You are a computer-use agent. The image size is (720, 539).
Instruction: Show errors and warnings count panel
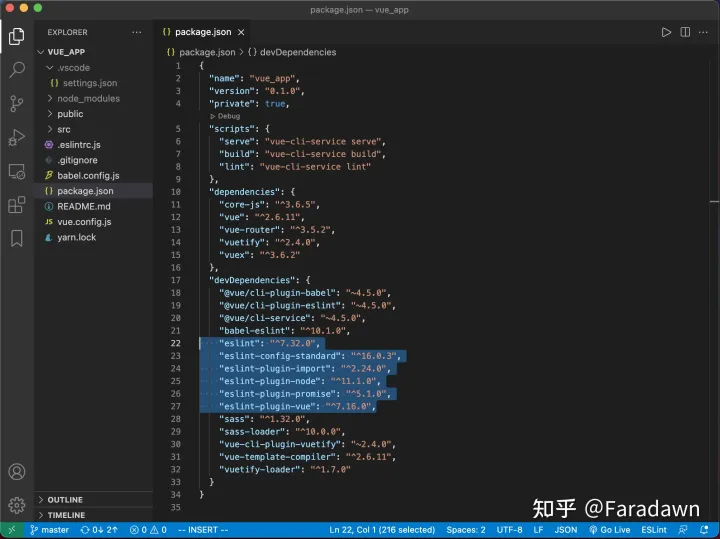(148, 530)
